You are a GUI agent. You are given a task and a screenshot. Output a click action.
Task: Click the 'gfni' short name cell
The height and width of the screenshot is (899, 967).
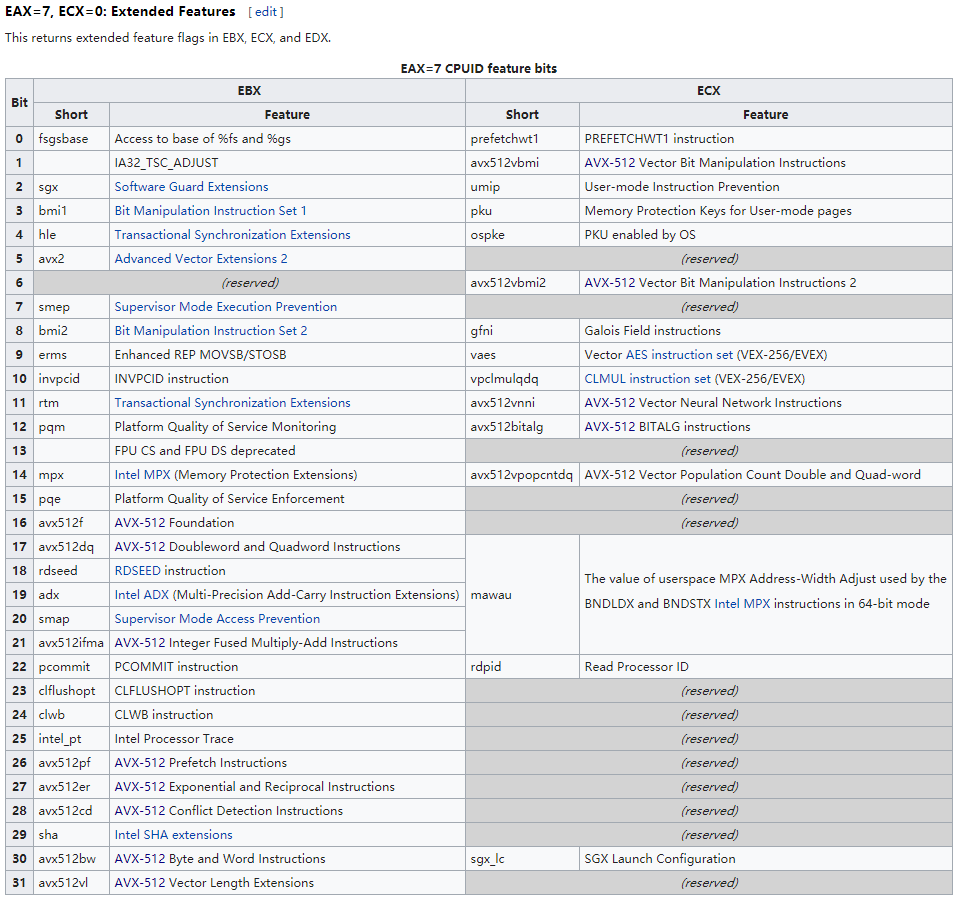click(522, 331)
